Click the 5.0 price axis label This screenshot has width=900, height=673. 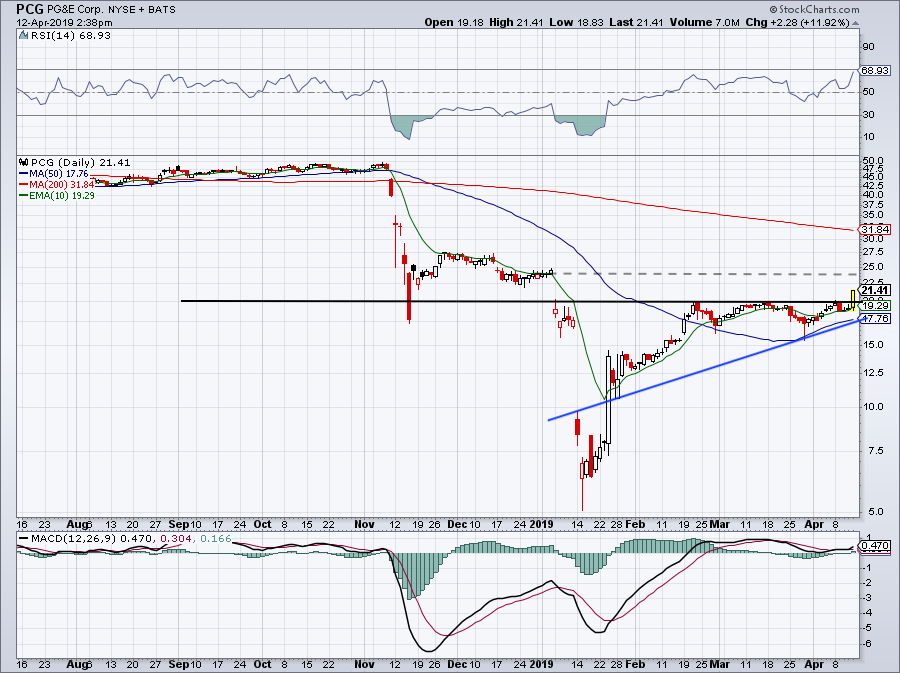[x=875, y=512]
